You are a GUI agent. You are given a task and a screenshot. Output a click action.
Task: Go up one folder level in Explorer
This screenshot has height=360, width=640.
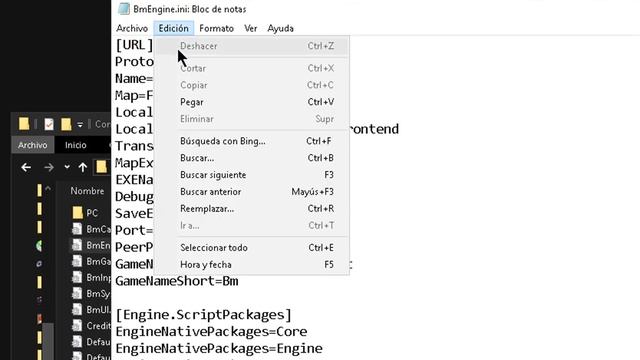pyautogui.click(x=83, y=167)
